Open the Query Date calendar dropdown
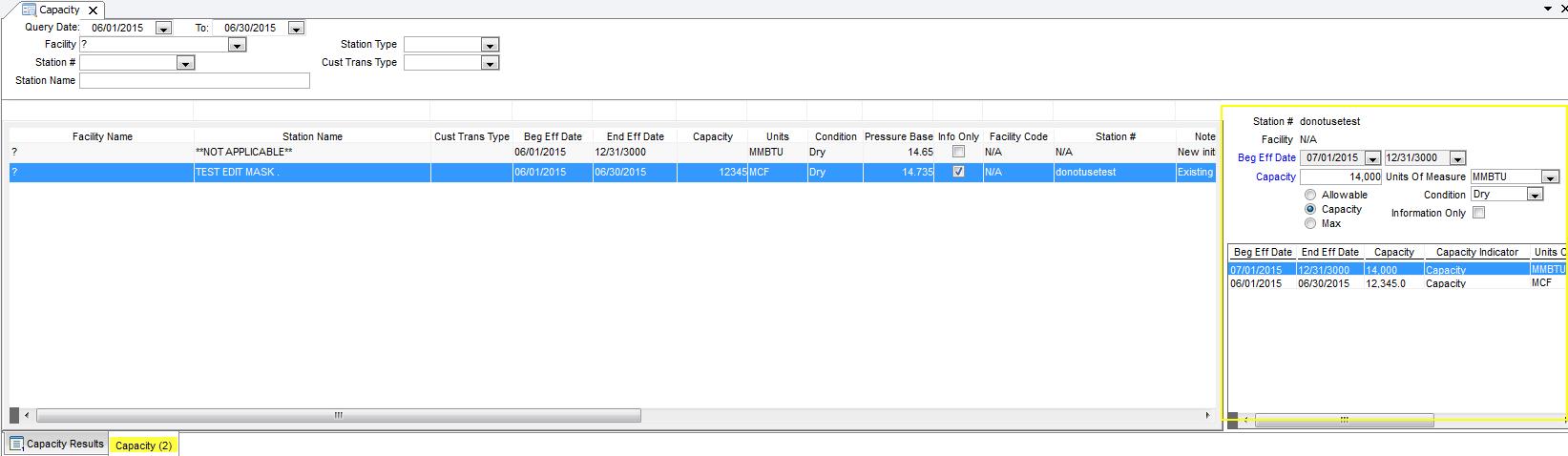This screenshot has height=456, width=1568. point(163,29)
